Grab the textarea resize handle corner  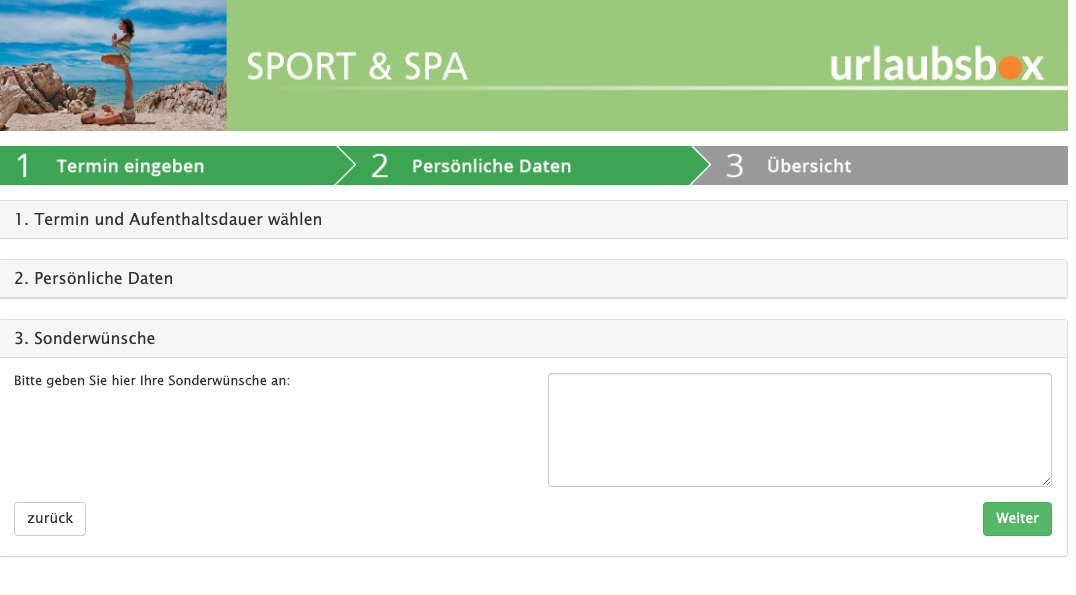(1046, 481)
